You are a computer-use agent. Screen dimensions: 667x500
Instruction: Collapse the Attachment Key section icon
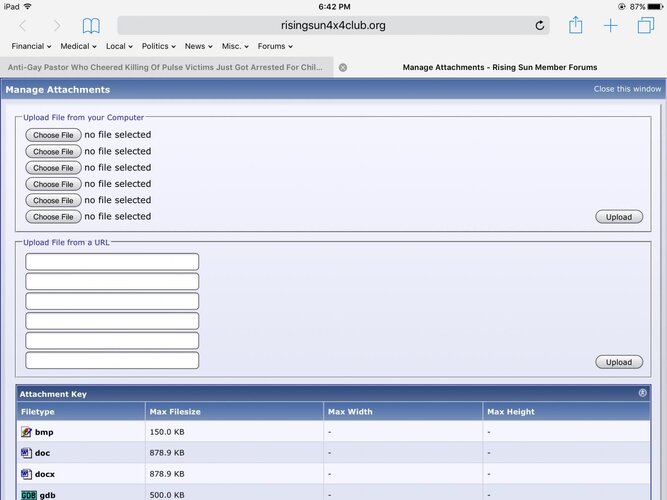point(642,393)
